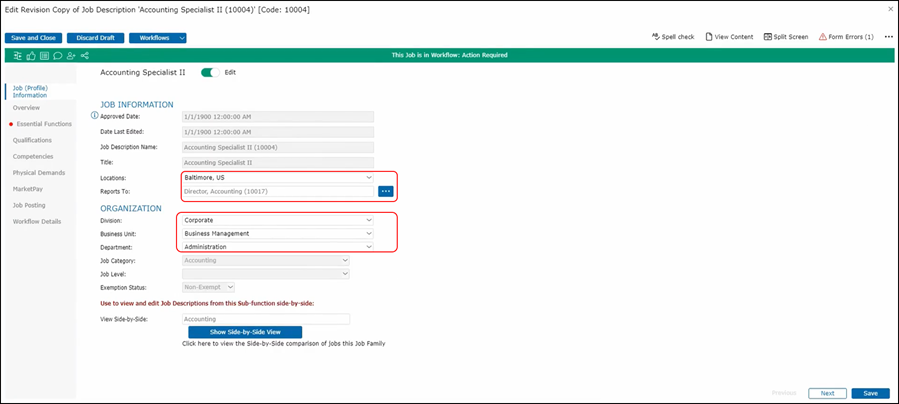The image size is (899, 404).
Task: Open the comments speech bubble icon
Action: click(58, 55)
